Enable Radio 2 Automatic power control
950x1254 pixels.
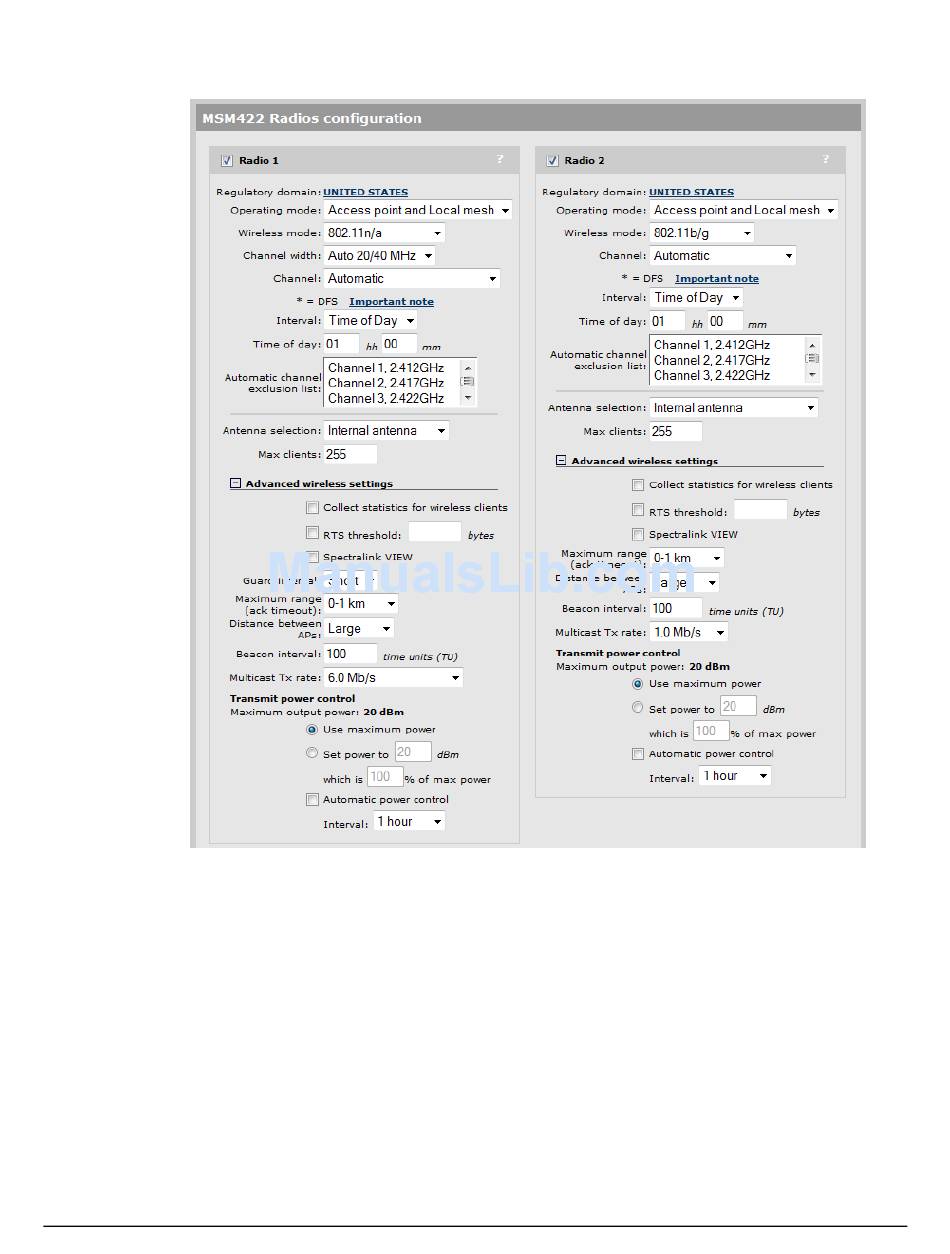pyautogui.click(x=638, y=753)
